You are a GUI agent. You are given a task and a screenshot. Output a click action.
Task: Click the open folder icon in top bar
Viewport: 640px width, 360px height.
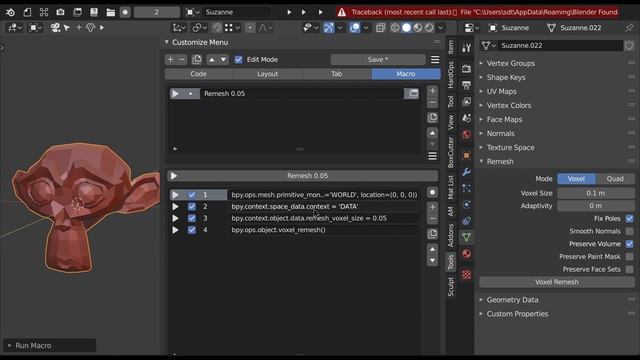click(x=111, y=12)
